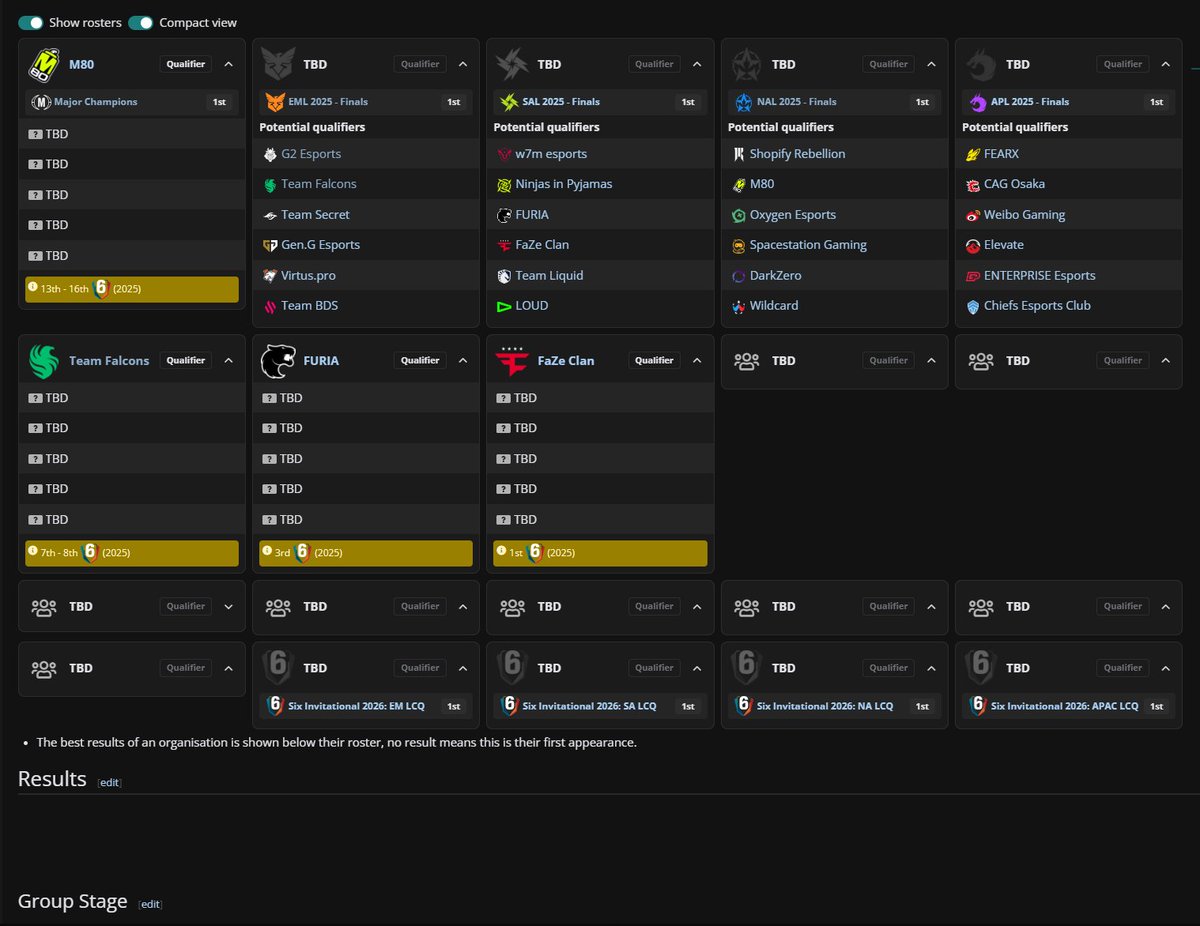Collapse the APL 2025 Finals TBD card

point(1165,64)
